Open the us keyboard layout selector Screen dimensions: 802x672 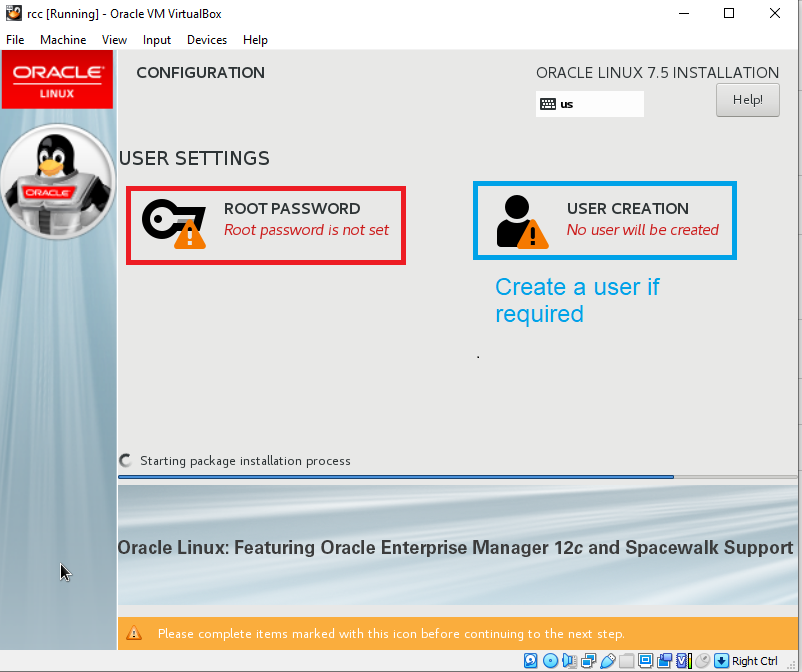[589, 104]
